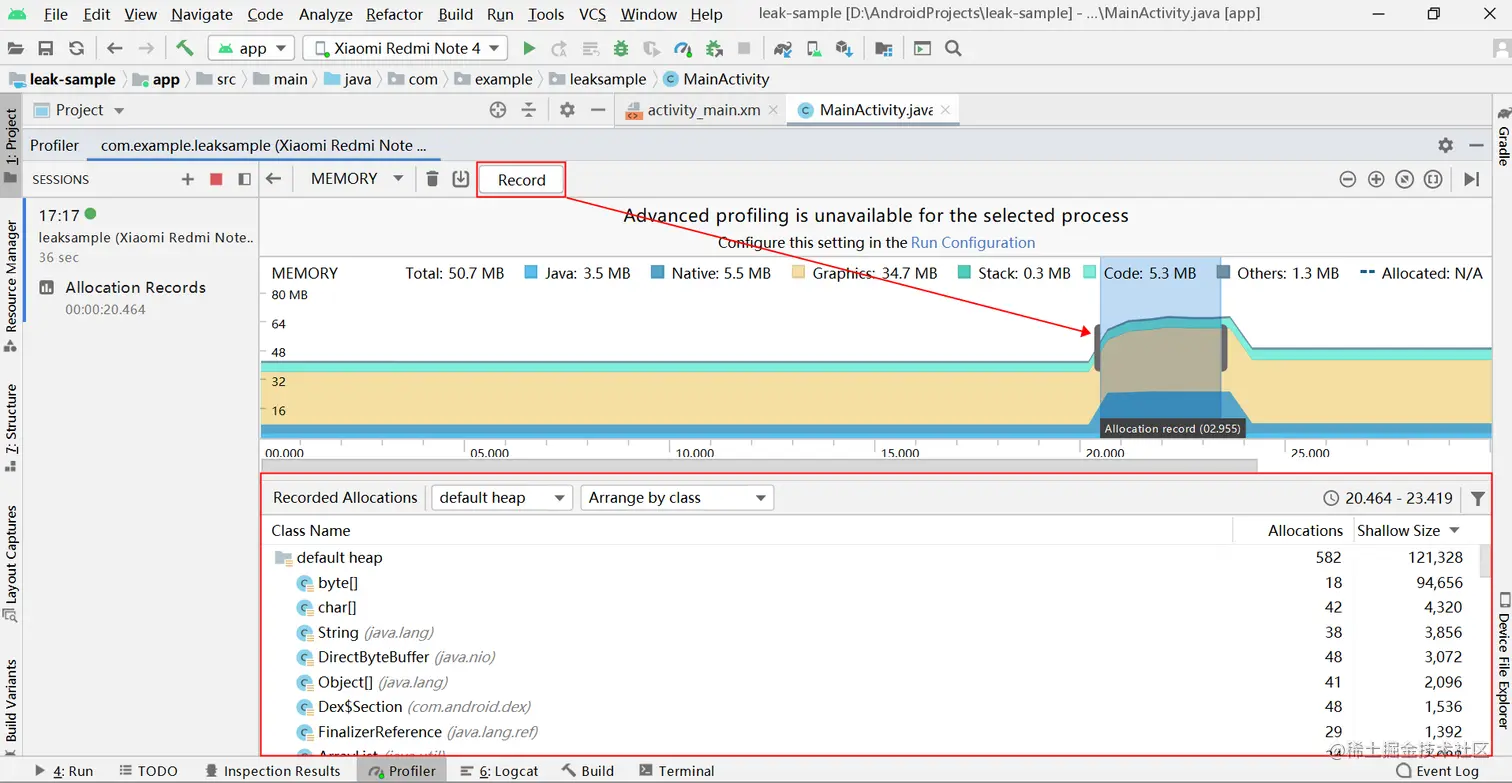Viewport: 1512px width, 783px height.
Task: Start debugging with the green bug icon
Action: click(621, 48)
